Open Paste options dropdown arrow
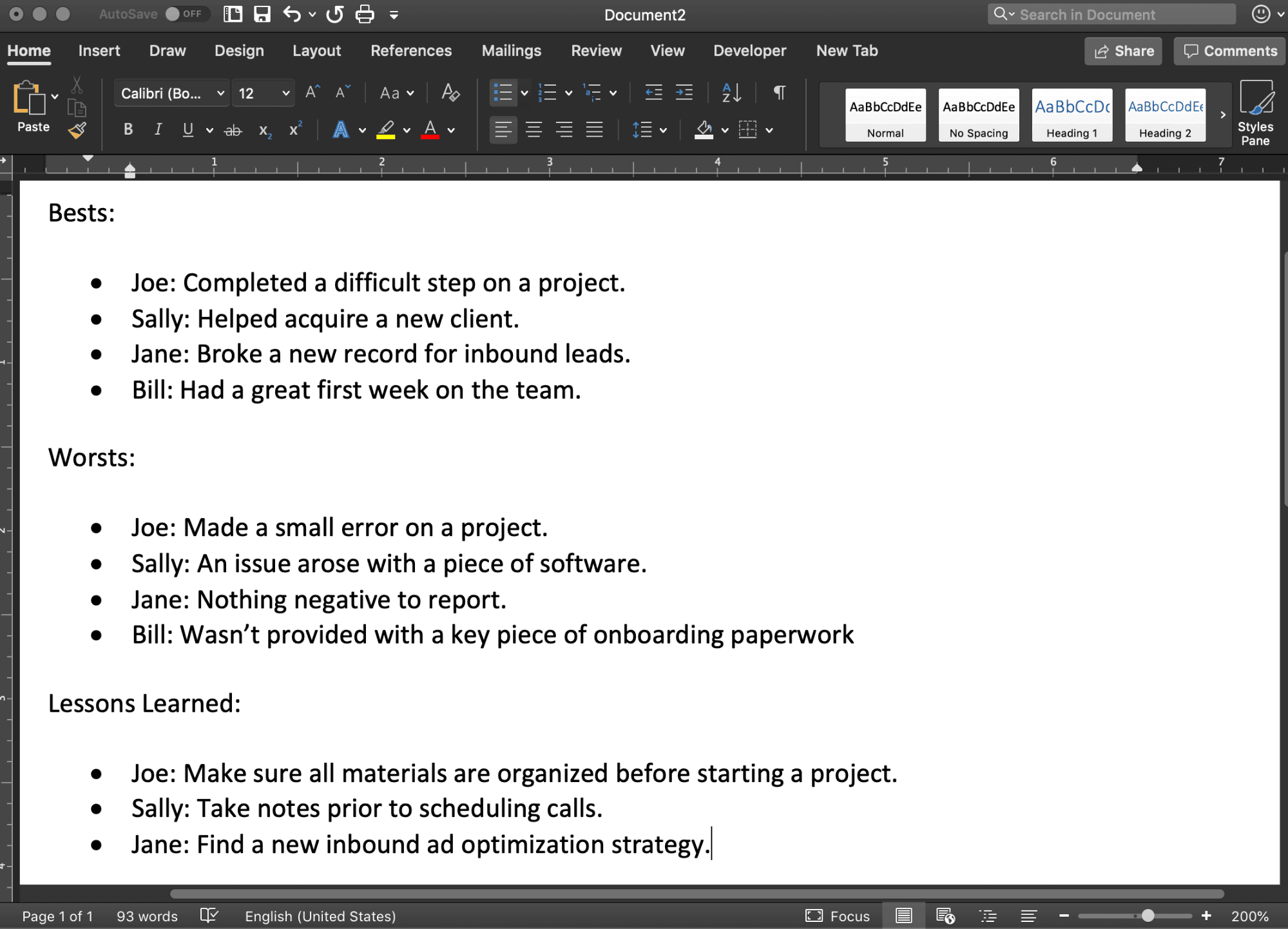1288x929 pixels. click(55, 97)
